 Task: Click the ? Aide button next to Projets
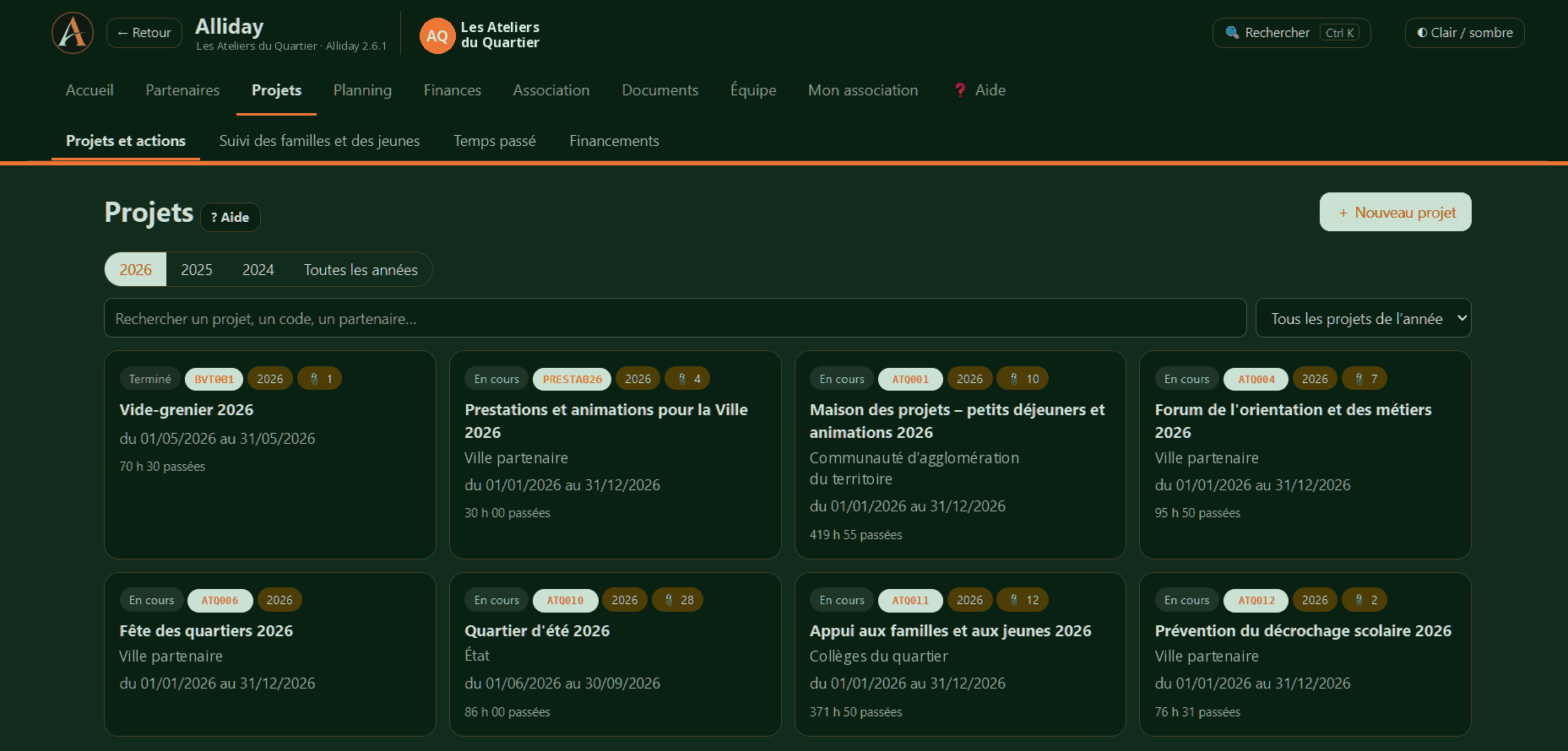coord(230,217)
